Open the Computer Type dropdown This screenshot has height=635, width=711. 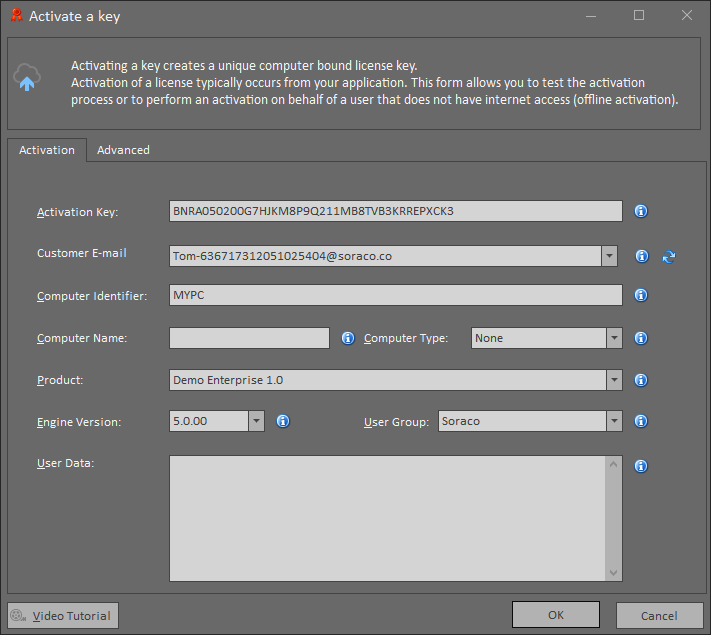coord(614,338)
